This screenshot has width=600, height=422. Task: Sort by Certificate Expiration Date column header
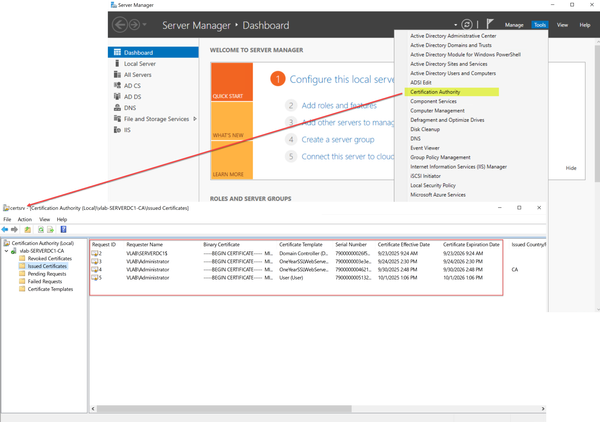471,244
